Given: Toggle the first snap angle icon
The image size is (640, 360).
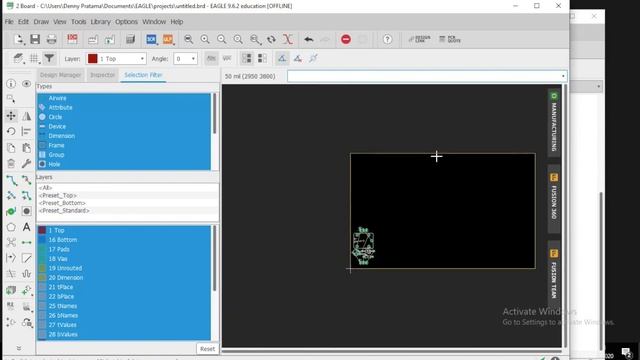Looking at the screenshot, I should pos(282,58).
